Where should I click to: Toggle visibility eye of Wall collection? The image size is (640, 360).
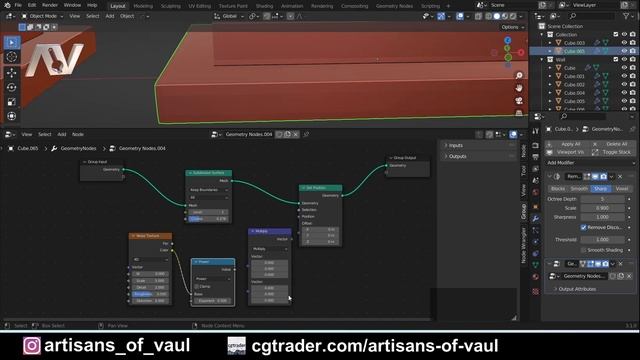(624, 59)
